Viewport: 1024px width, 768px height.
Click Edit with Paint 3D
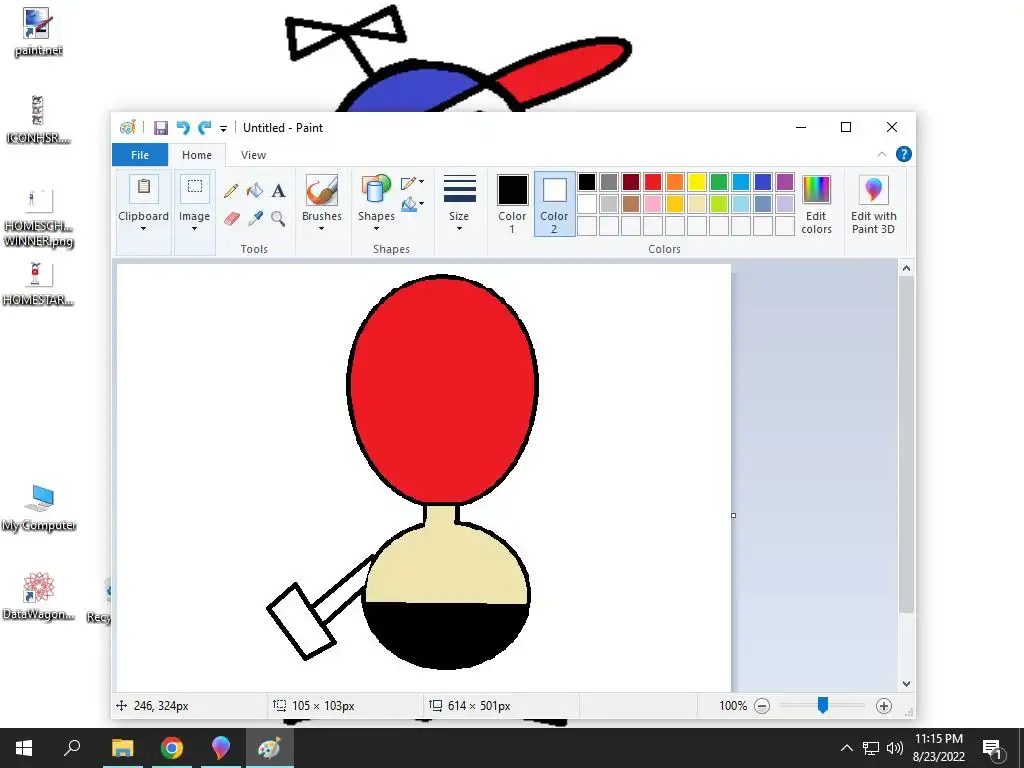874,205
